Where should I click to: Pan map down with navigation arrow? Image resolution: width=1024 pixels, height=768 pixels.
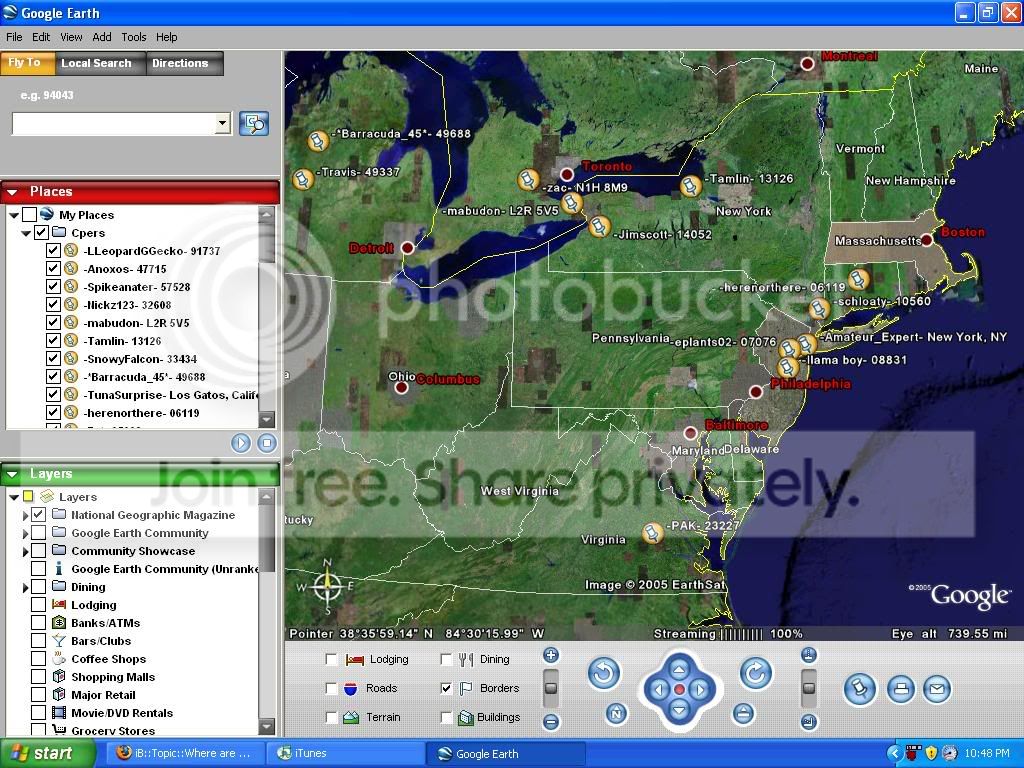[x=679, y=711]
